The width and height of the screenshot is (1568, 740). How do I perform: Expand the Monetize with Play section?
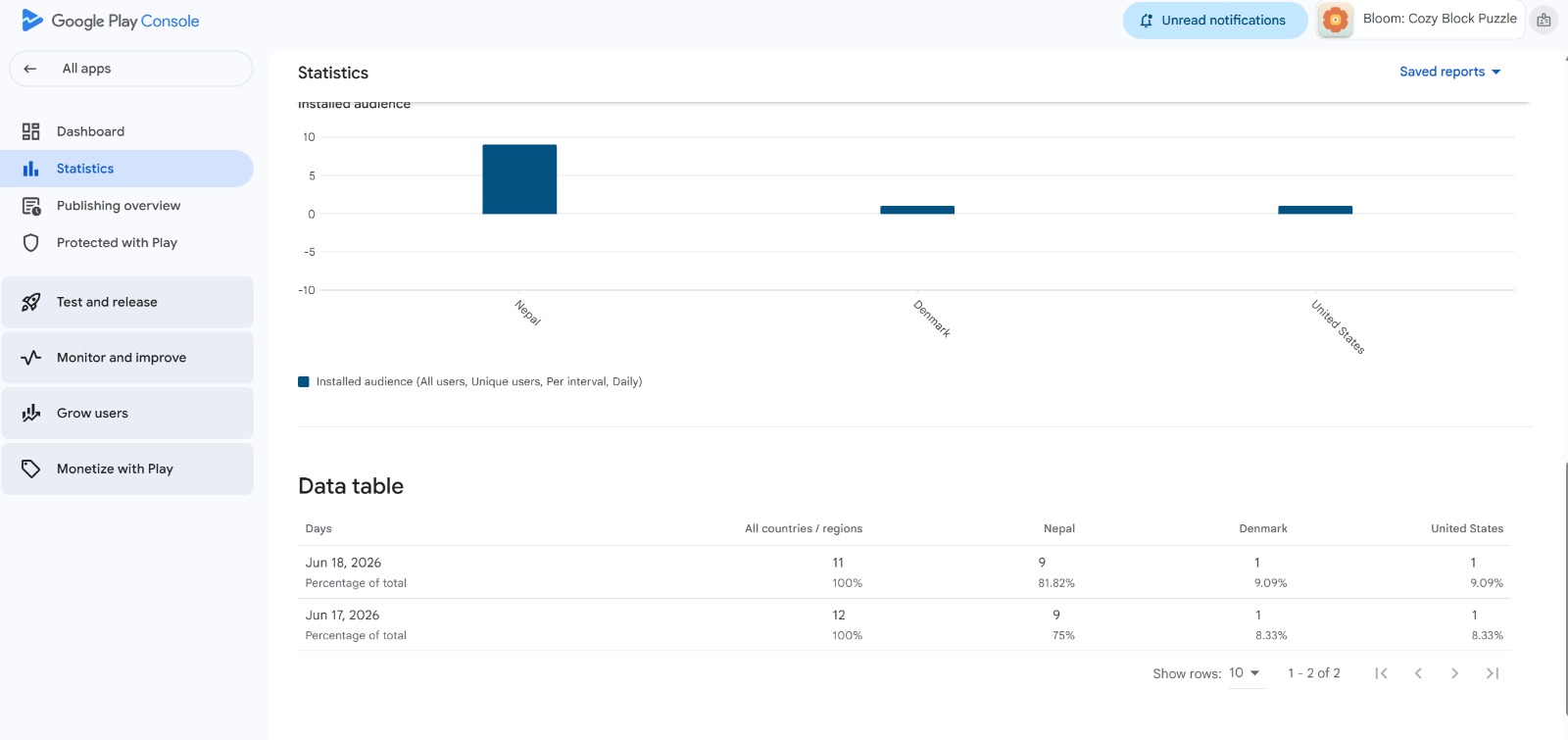click(127, 469)
